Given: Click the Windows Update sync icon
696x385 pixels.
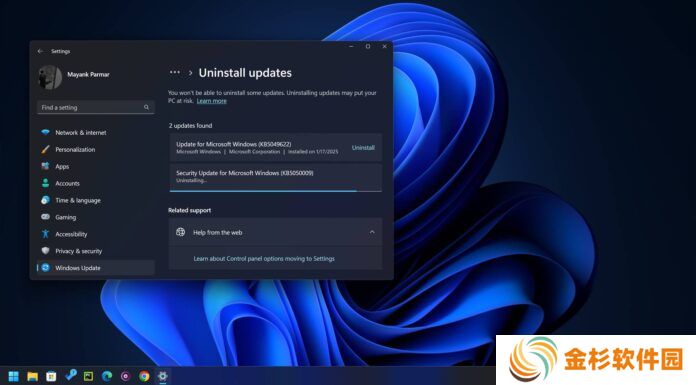Looking at the screenshot, I should pyautogui.click(x=45, y=267).
